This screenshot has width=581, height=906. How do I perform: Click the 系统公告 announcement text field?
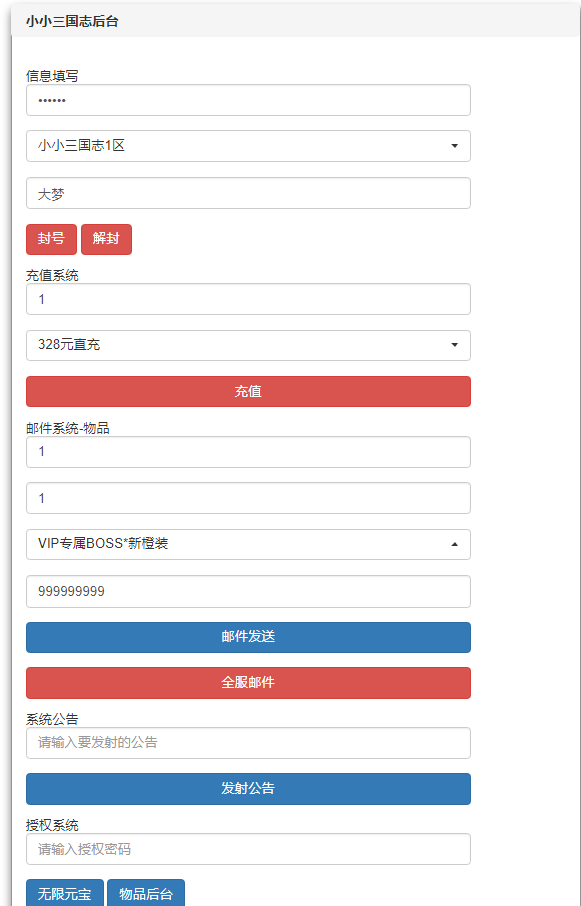(x=247, y=743)
